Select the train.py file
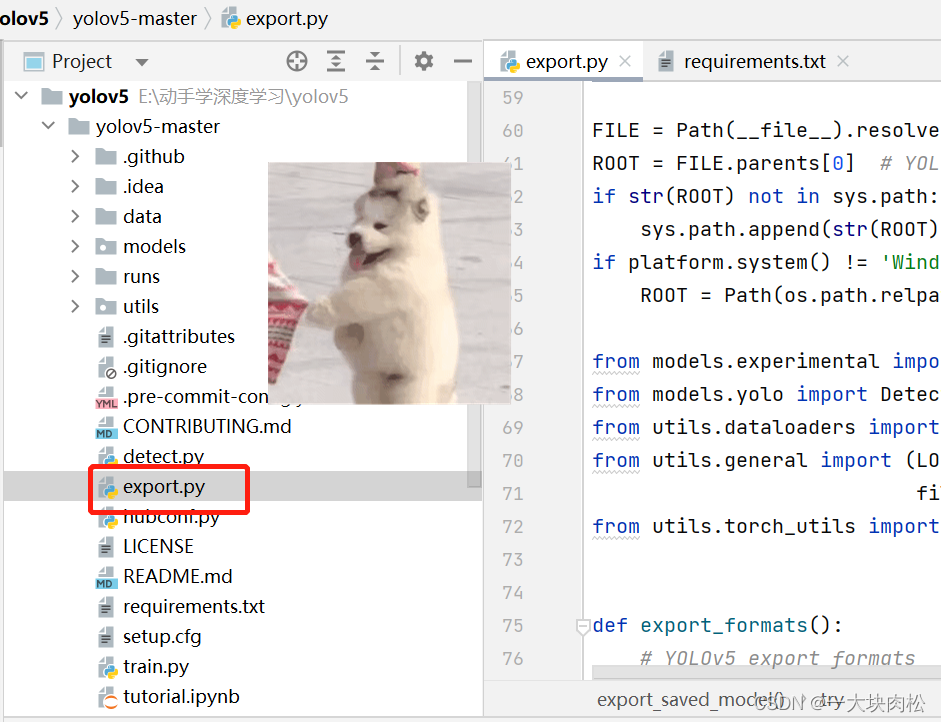Image resolution: width=941 pixels, height=722 pixels. pos(156,667)
